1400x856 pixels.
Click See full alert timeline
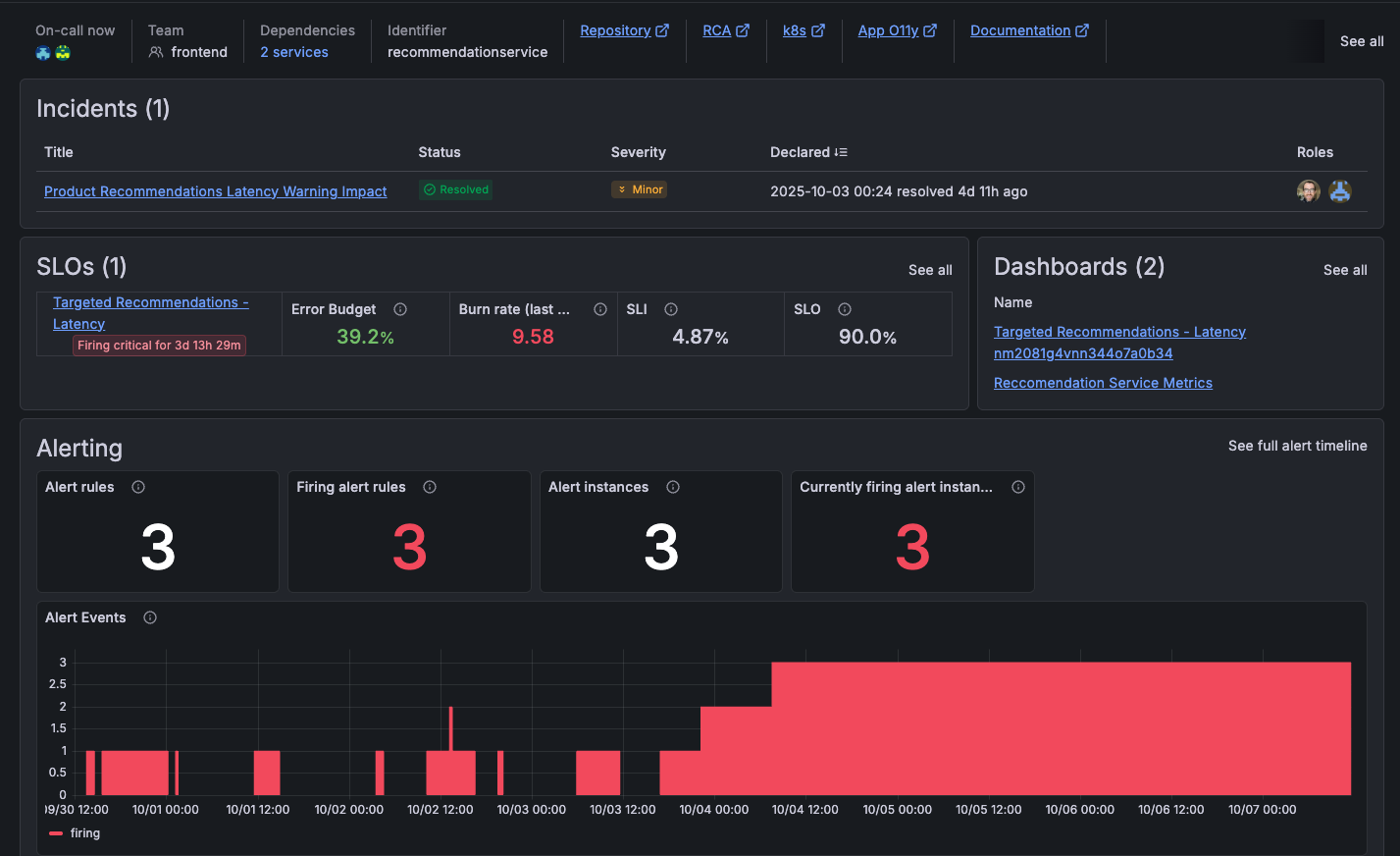point(1297,446)
